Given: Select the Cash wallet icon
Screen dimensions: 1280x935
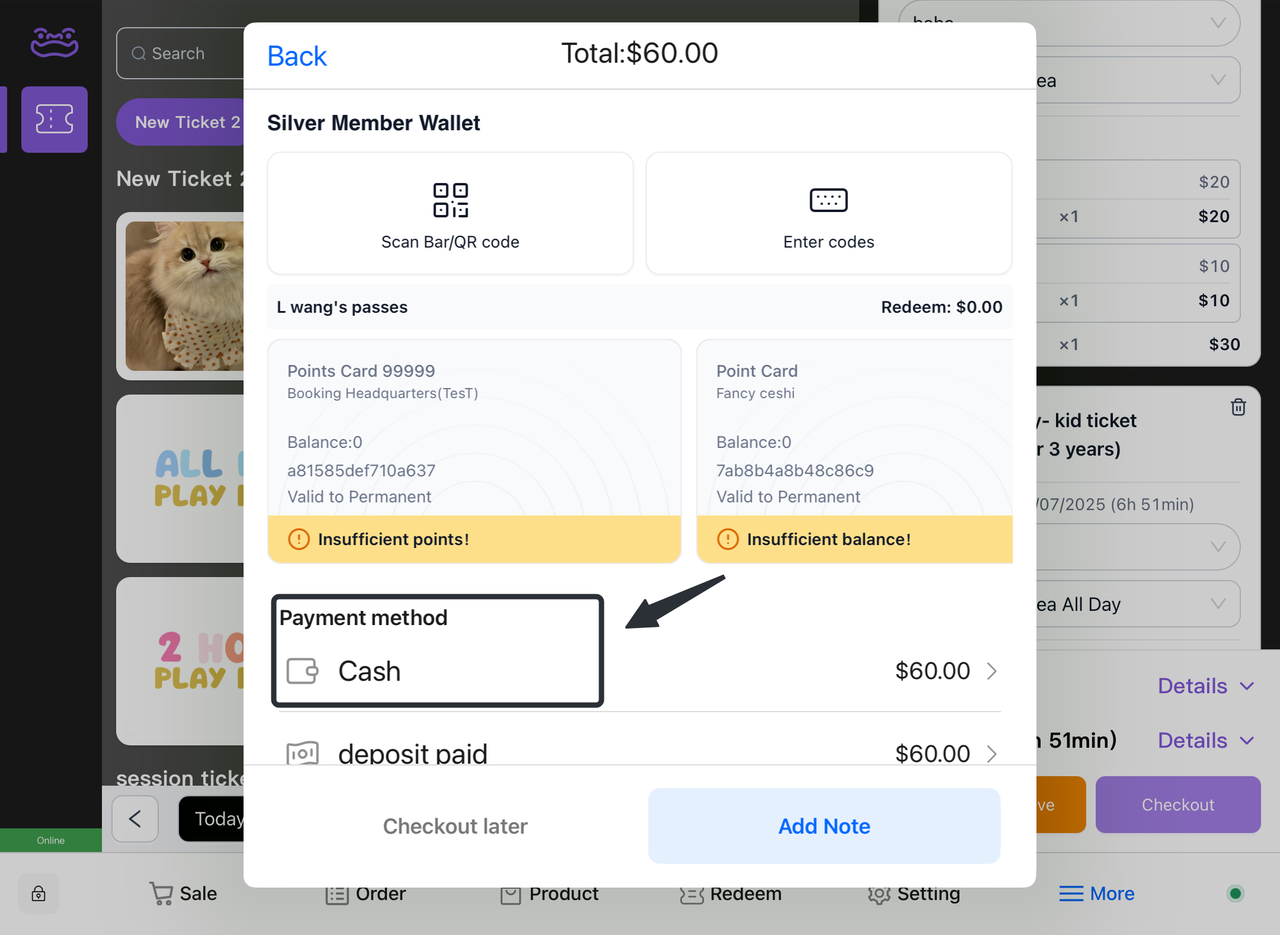Looking at the screenshot, I should (302, 671).
